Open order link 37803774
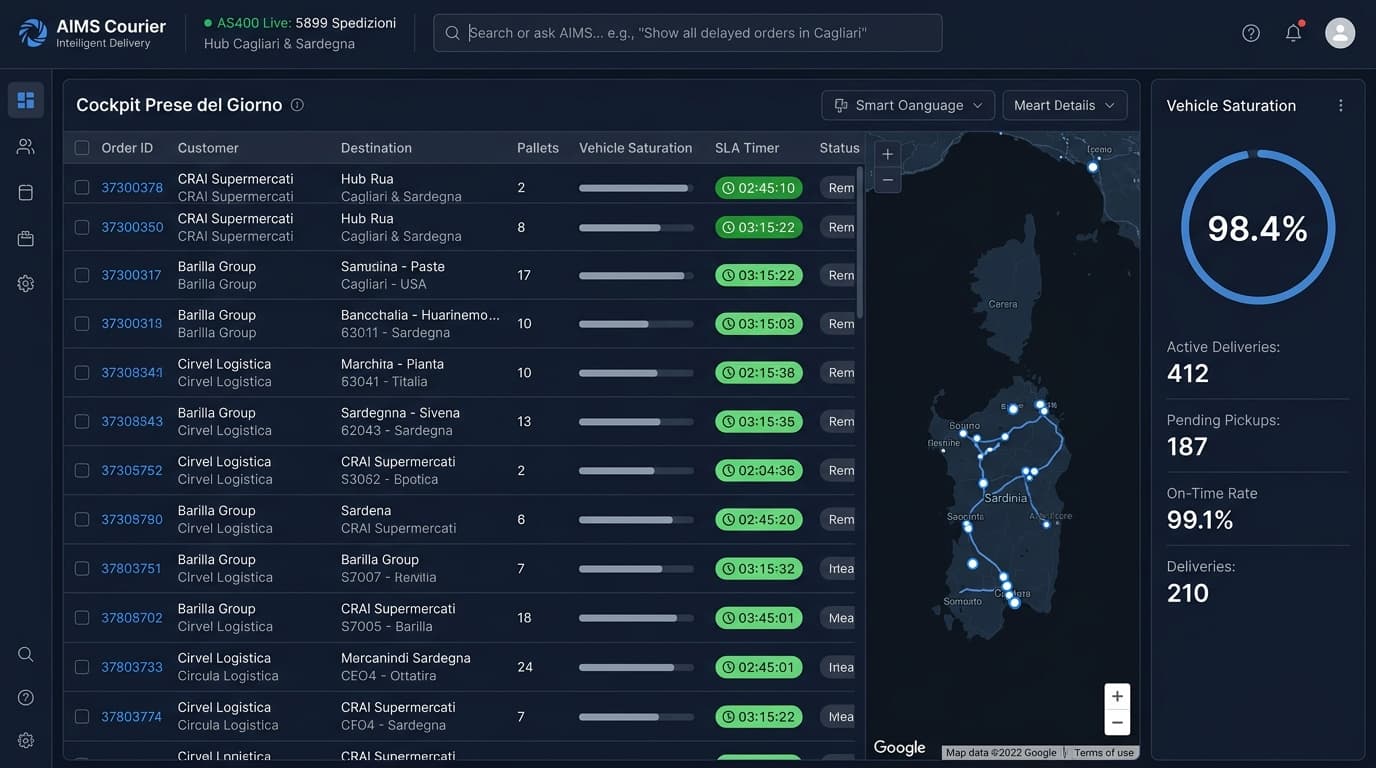The width and height of the screenshot is (1376, 768). click(132, 716)
